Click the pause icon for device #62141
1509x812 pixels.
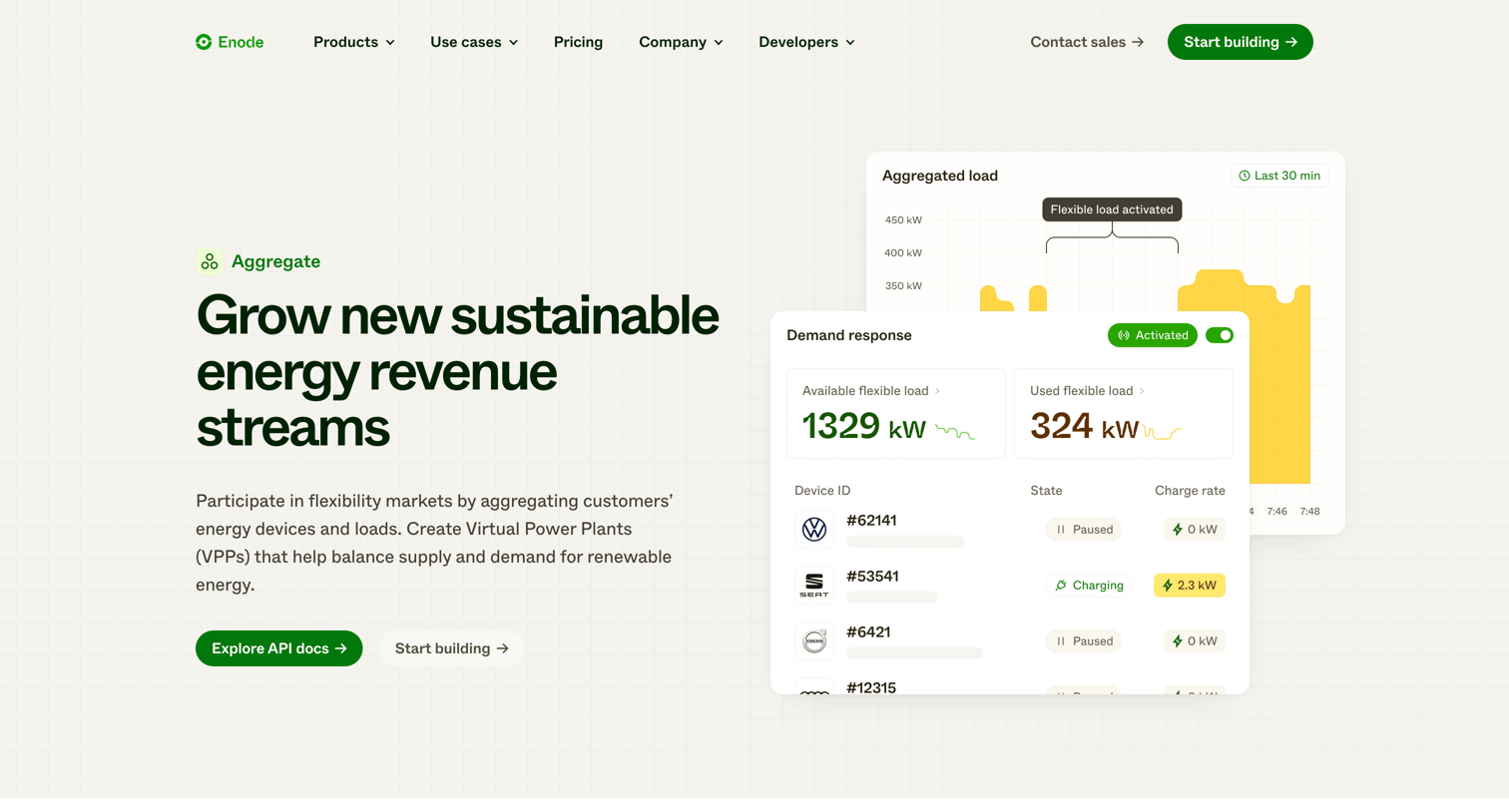(1061, 530)
